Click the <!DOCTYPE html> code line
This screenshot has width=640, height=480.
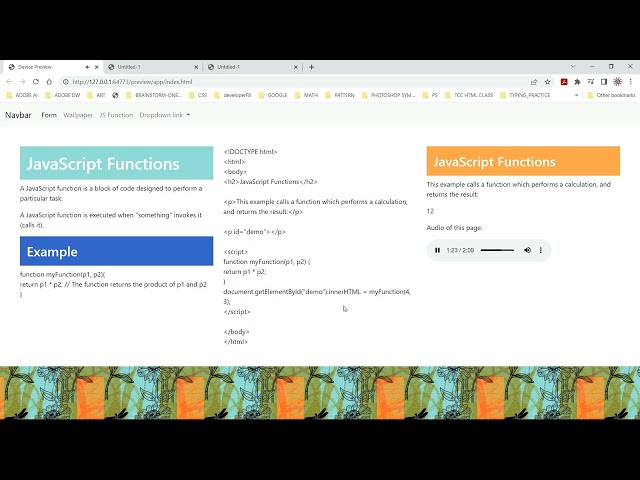250,152
